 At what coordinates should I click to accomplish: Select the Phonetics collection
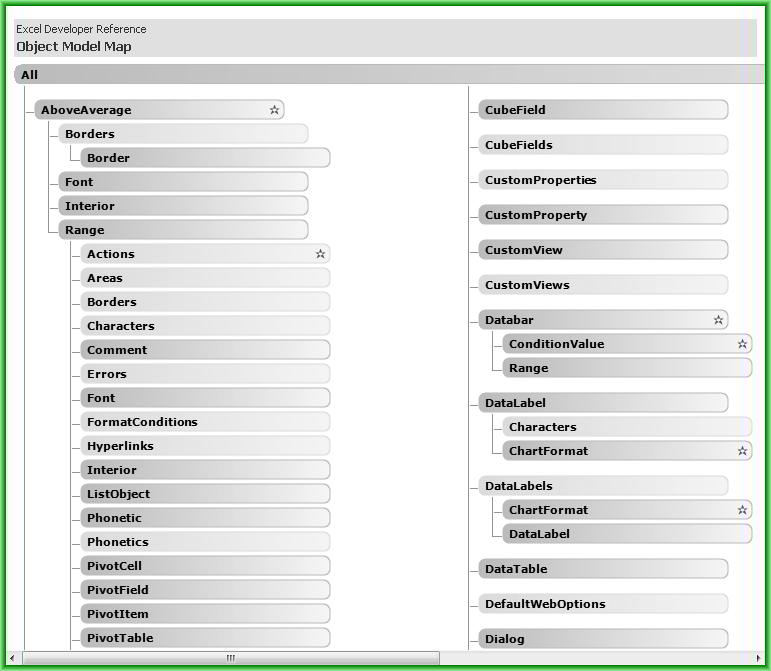pos(205,542)
